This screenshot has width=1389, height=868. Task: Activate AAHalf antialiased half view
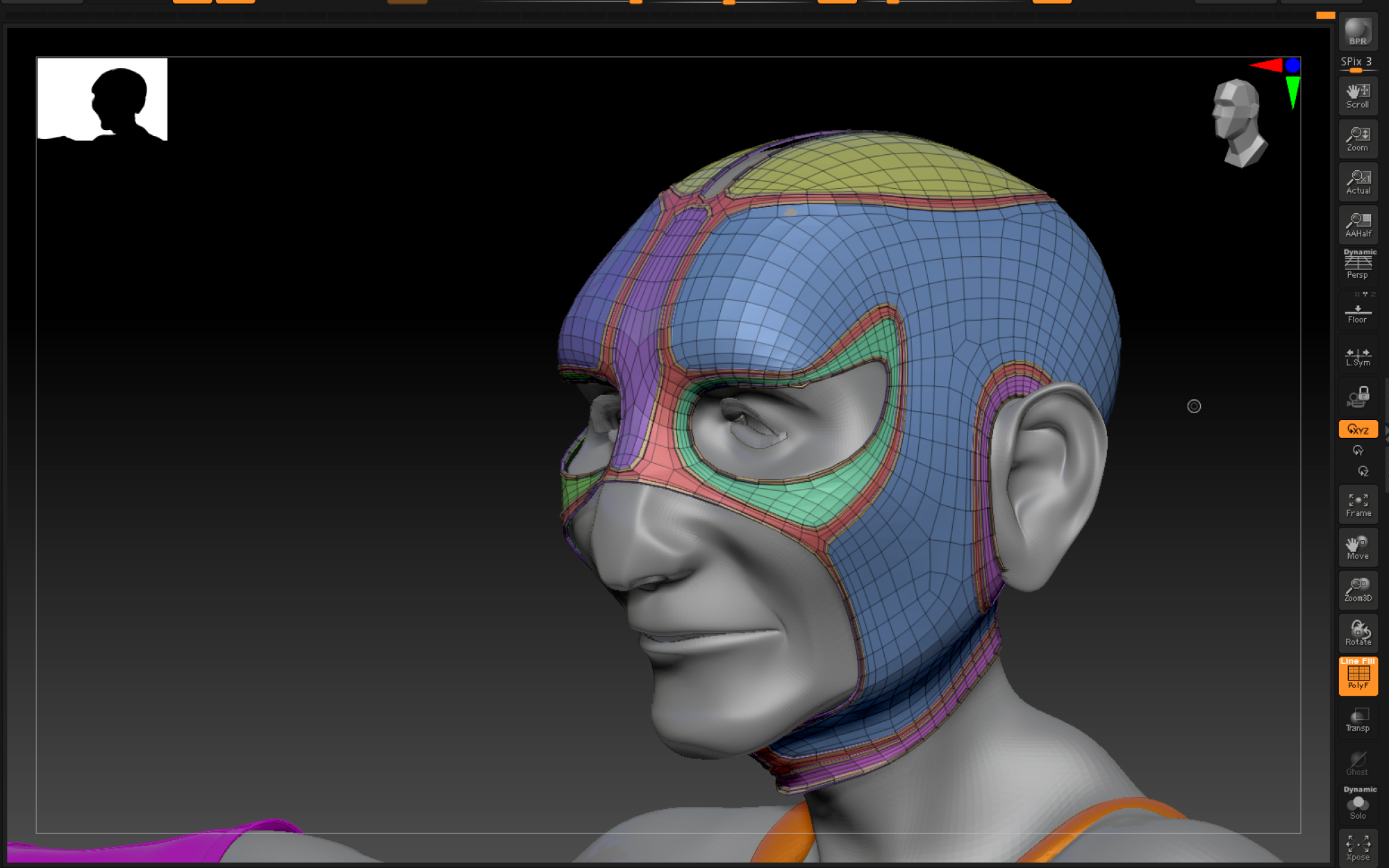click(x=1358, y=225)
